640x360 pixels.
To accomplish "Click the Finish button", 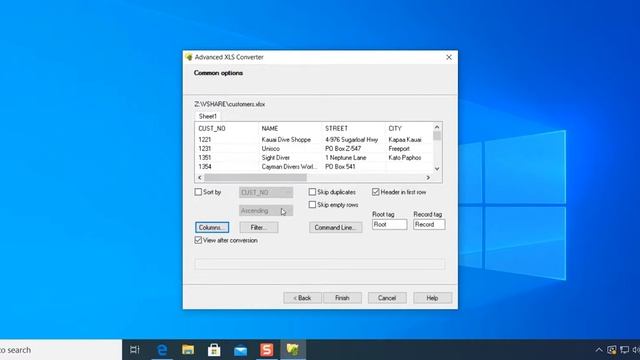I will coord(342,298).
